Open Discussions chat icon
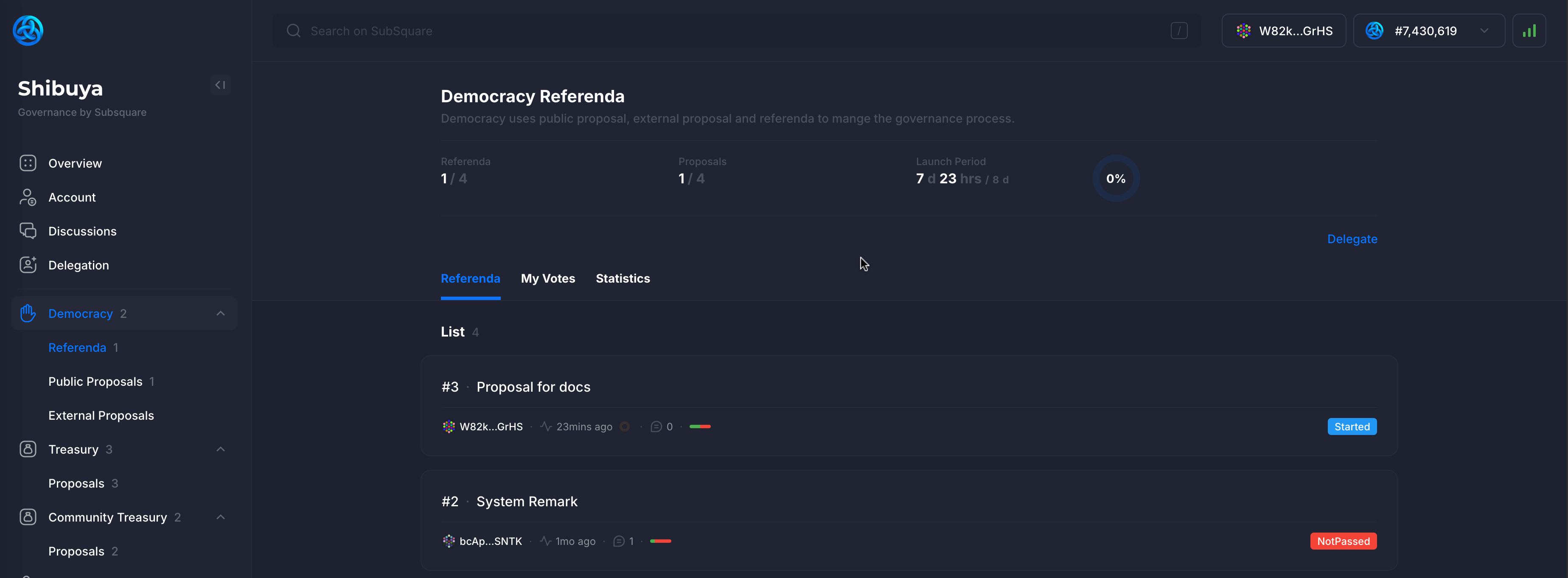Image resolution: width=1568 pixels, height=578 pixels. coord(28,231)
